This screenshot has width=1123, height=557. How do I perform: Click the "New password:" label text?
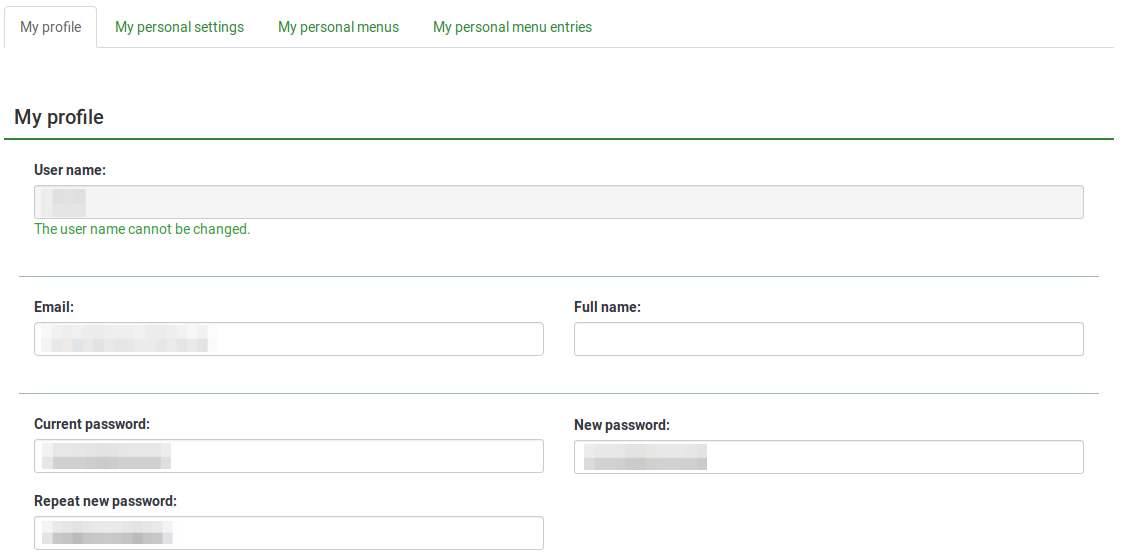click(621, 425)
